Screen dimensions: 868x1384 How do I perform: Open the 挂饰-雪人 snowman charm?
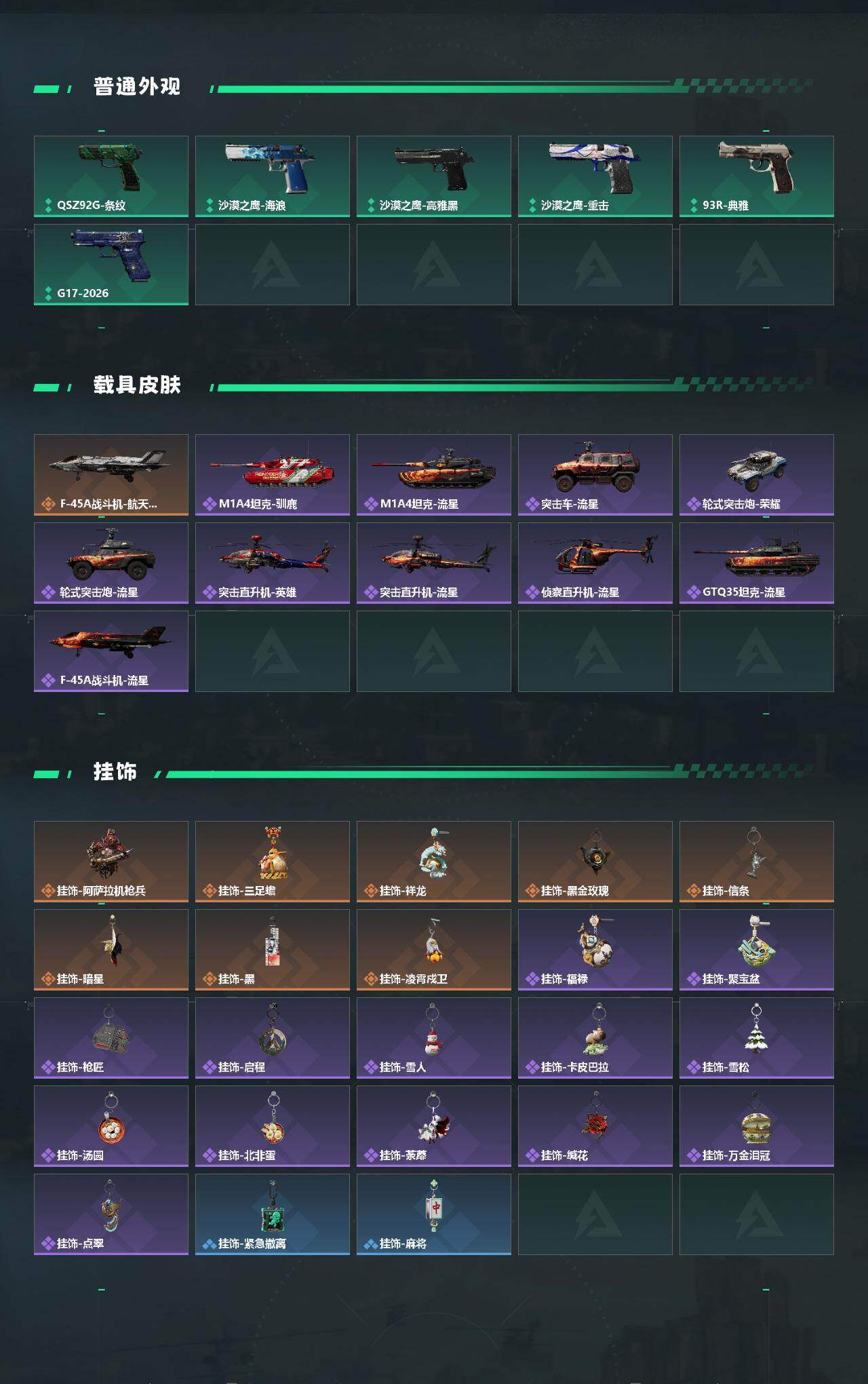pos(434,1038)
